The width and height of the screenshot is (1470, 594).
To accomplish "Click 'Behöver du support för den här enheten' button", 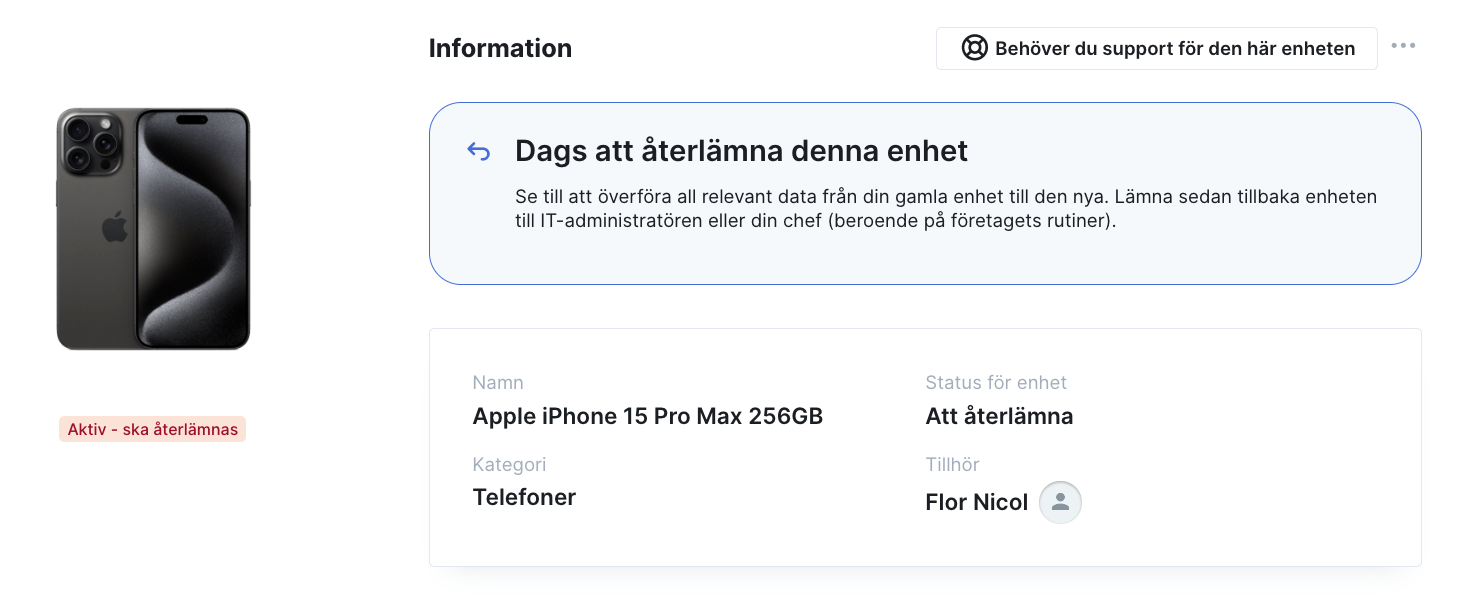I will 1157,48.
